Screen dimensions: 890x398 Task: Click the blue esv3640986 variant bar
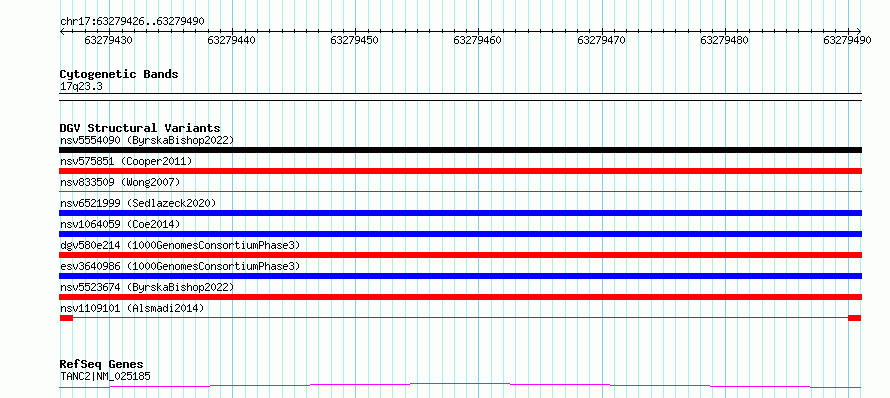pyautogui.click(x=460, y=276)
